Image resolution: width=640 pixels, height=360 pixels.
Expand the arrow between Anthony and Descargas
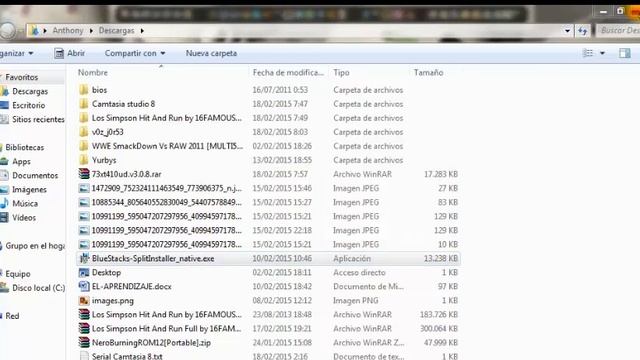coord(91,31)
